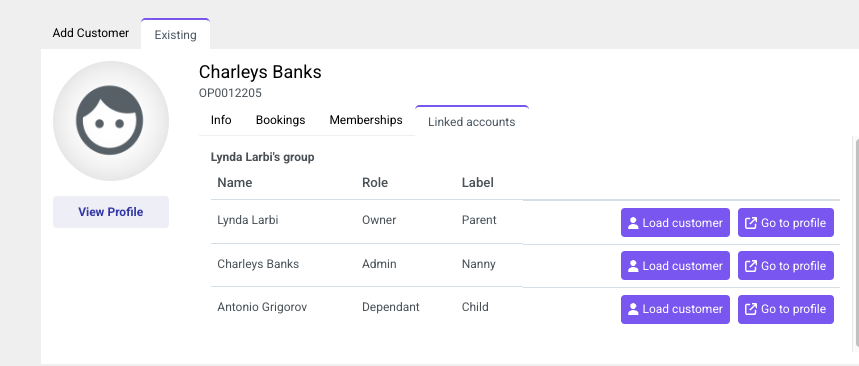Select the Linked accounts tab

pyautogui.click(x=472, y=122)
